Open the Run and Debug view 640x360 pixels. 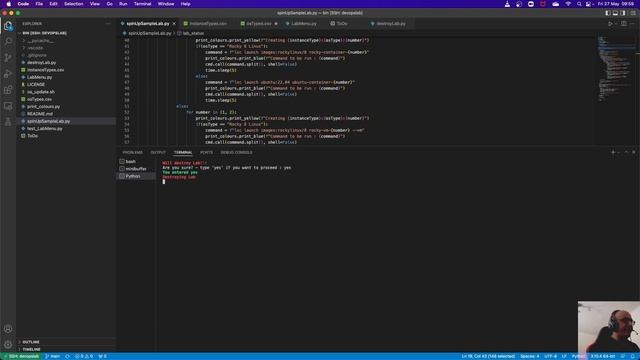pyautogui.click(x=8, y=73)
